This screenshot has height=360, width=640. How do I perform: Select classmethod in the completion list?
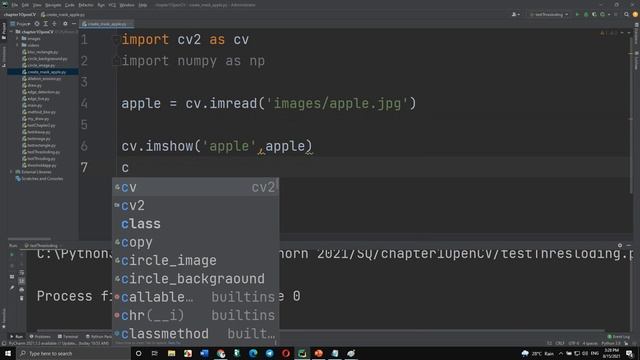point(196,334)
